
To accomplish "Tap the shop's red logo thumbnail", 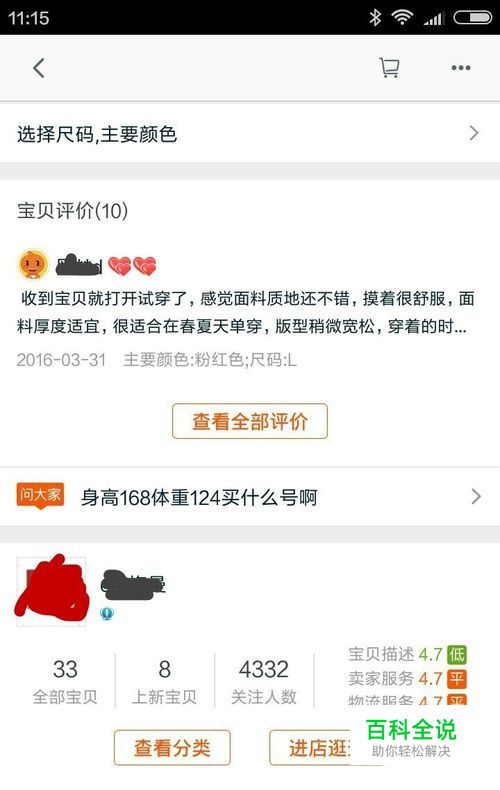I will tap(52, 590).
